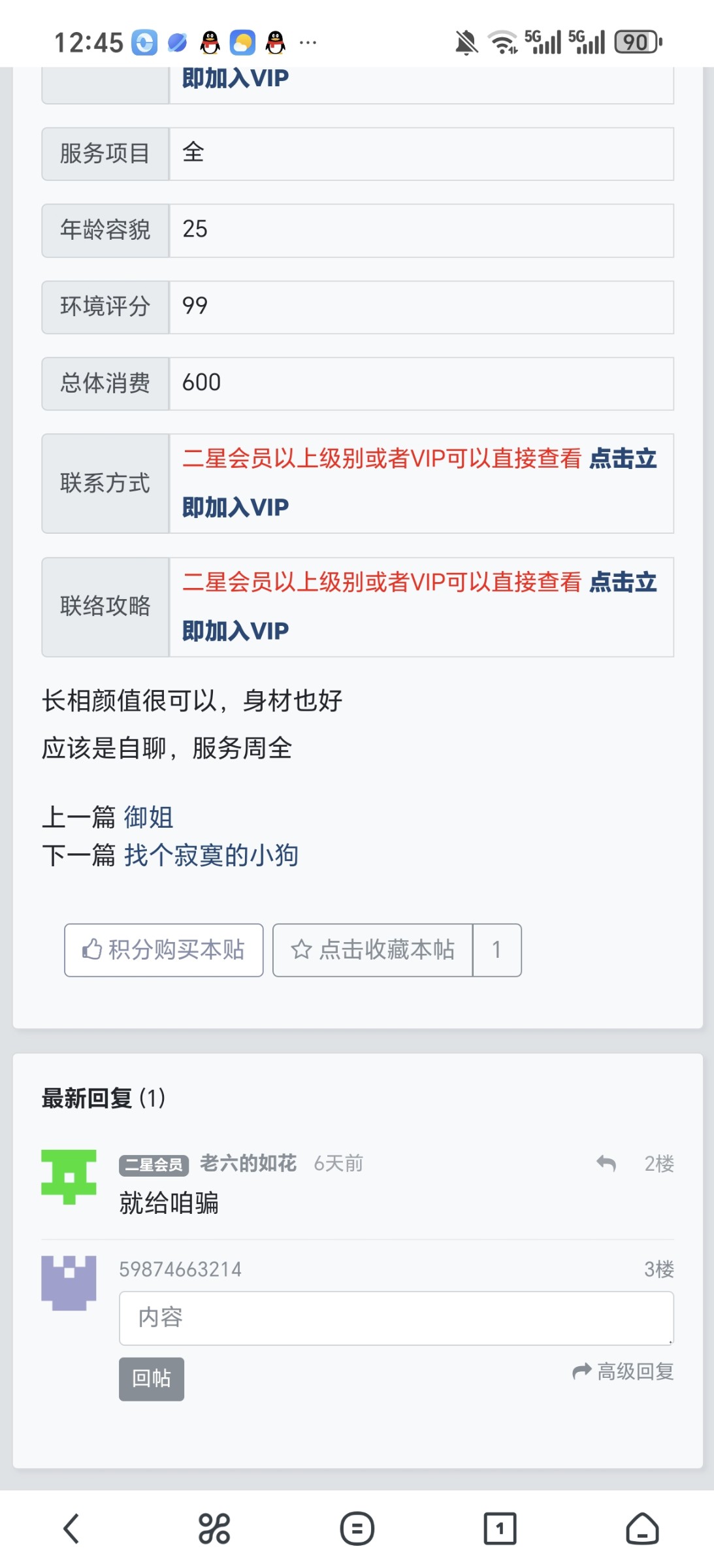Image resolution: width=714 pixels, height=1568 pixels.
Task: Tap the purple avatar beside reply box
Action: click(69, 1282)
